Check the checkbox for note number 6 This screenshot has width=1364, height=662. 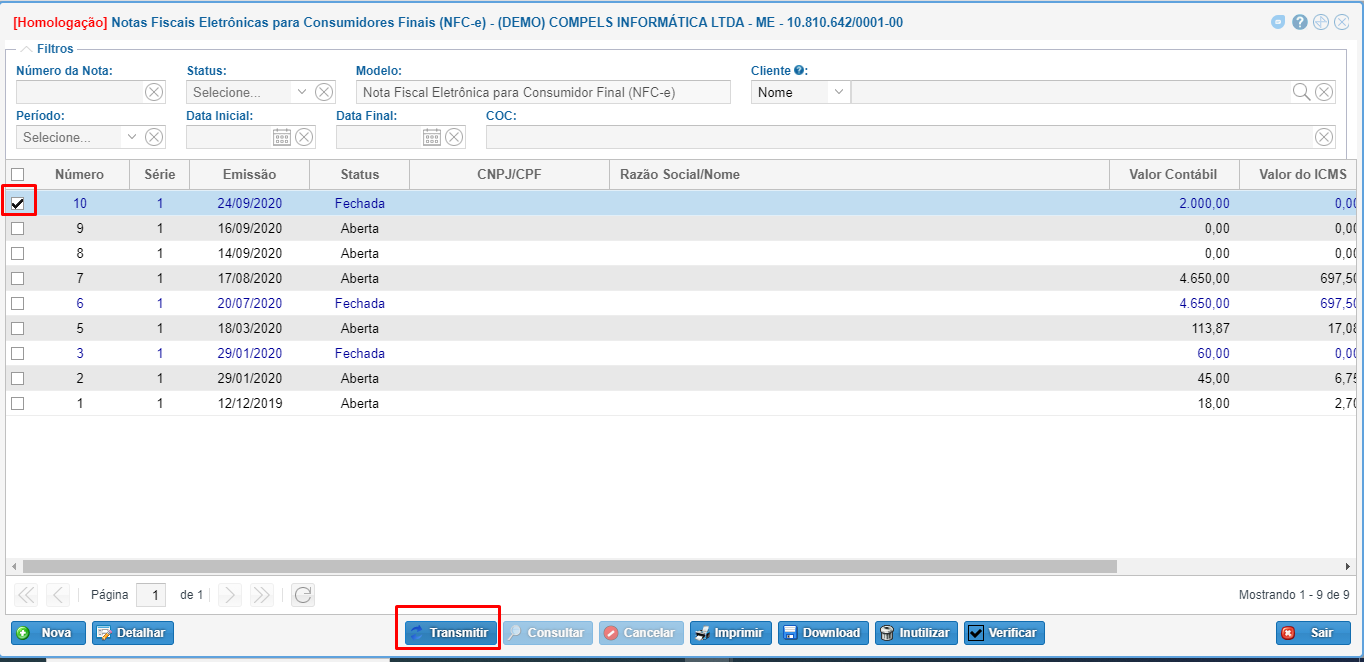click(18, 303)
